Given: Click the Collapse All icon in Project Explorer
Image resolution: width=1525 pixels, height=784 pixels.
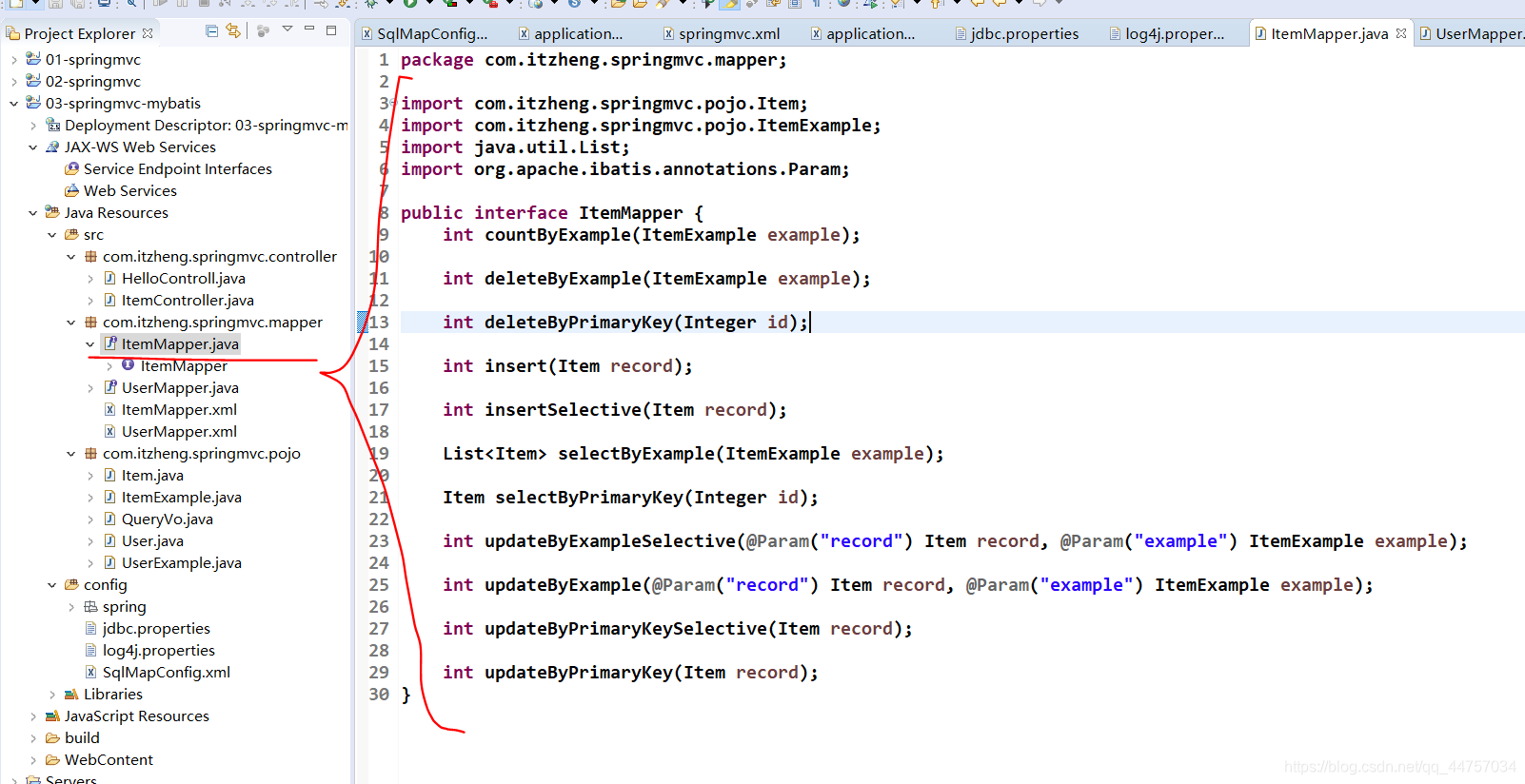Looking at the screenshot, I should coord(211,31).
